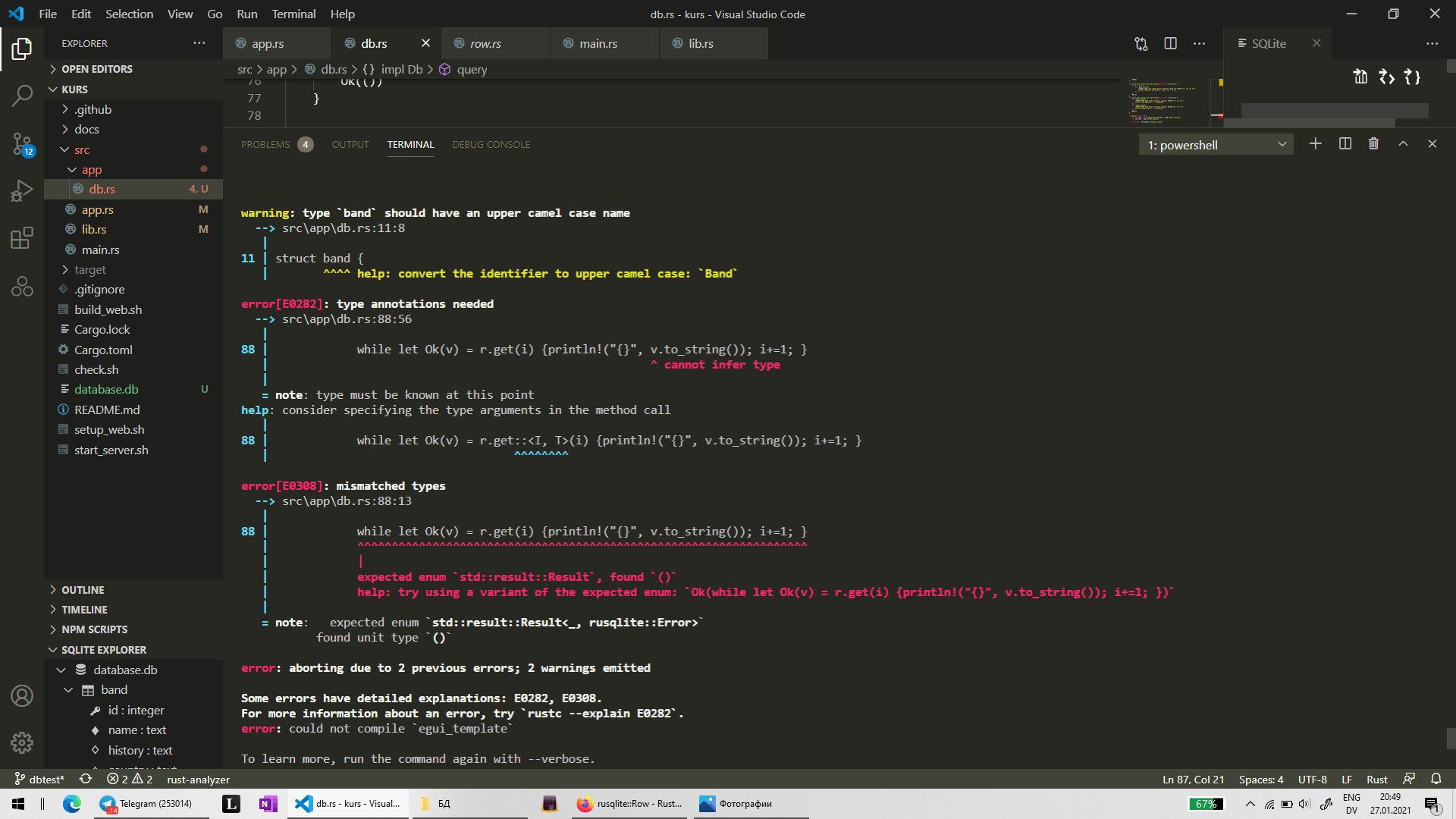Collapse the database.db node in SQLite Explorer
This screenshot has height=819, width=1456.
tap(61, 670)
